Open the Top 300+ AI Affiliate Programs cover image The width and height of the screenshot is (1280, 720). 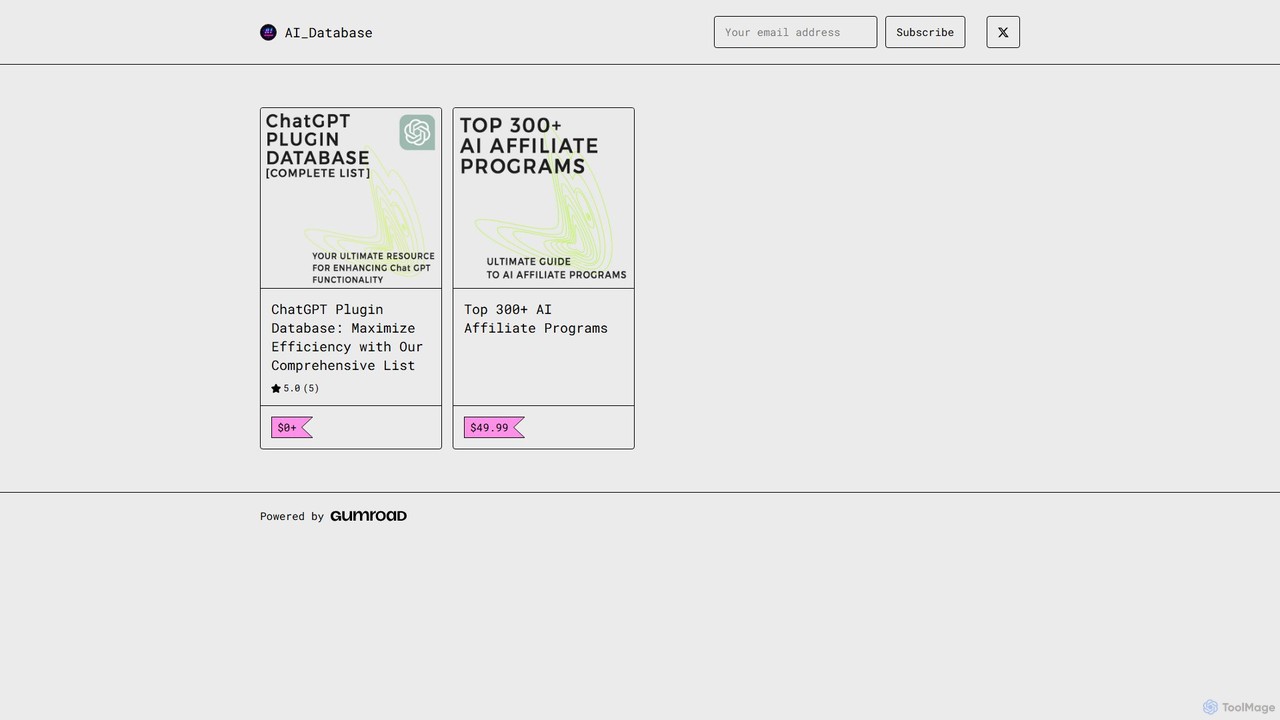[x=544, y=198]
